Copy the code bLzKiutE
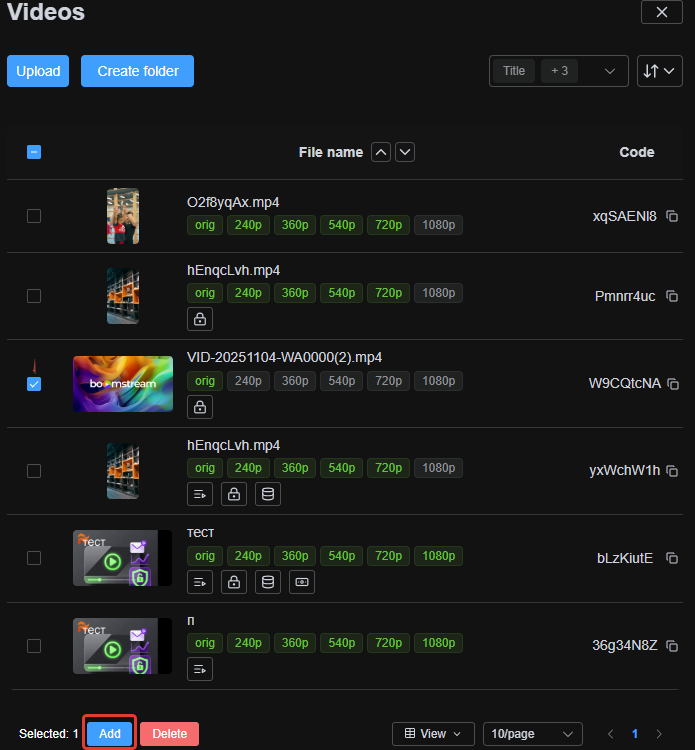The height and width of the screenshot is (750, 695). 672,558
